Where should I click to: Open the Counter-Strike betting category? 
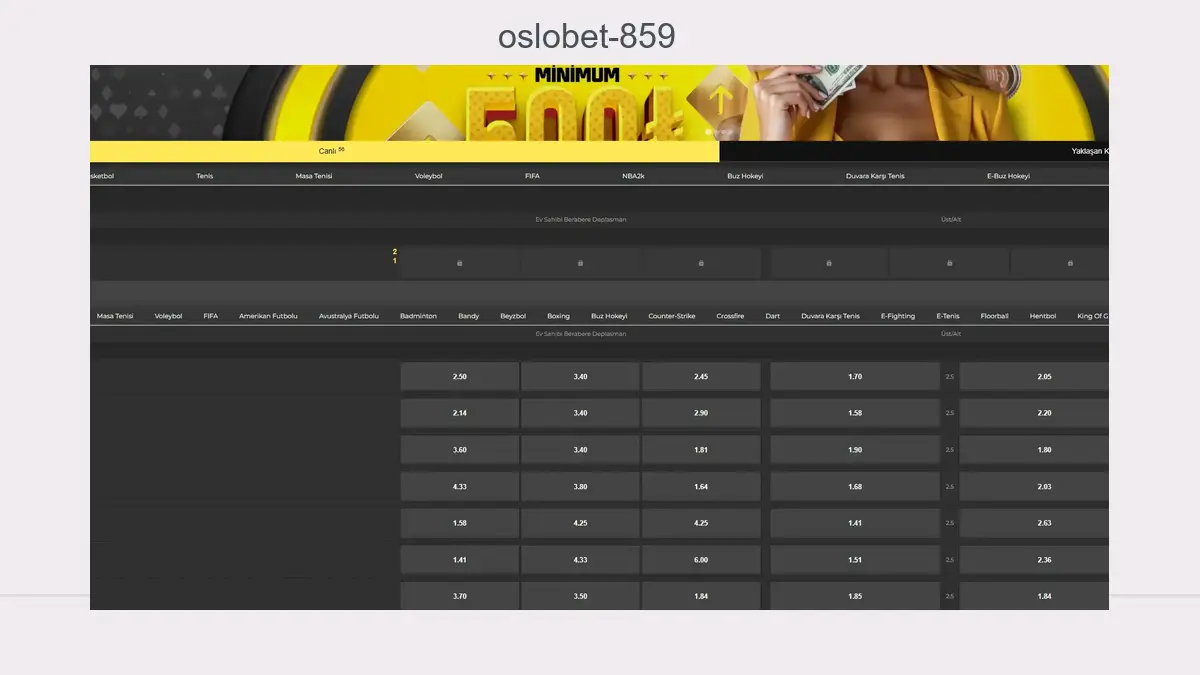pos(671,316)
